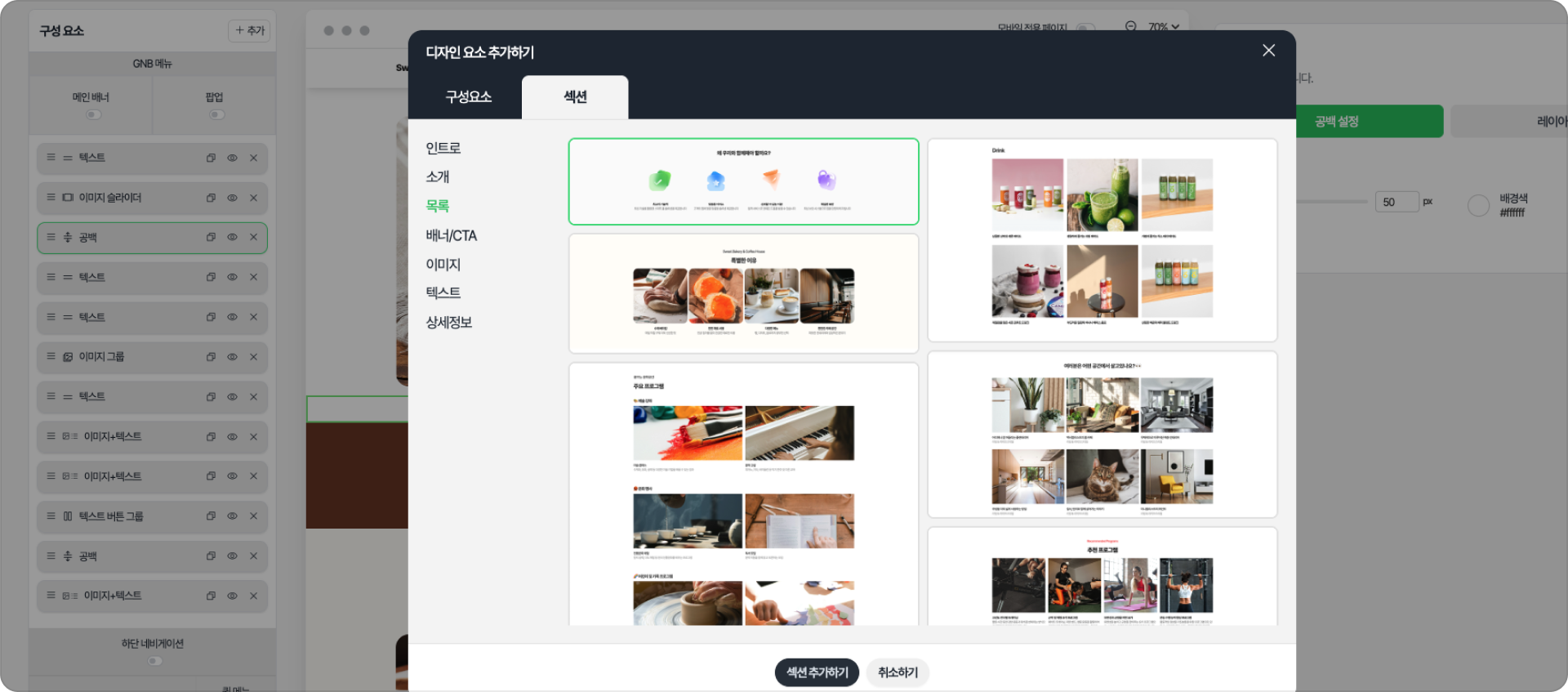Pick the 이미지 category in the dialog sidebar
Viewport: 1568px width, 692px height.
pyautogui.click(x=443, y=264)
